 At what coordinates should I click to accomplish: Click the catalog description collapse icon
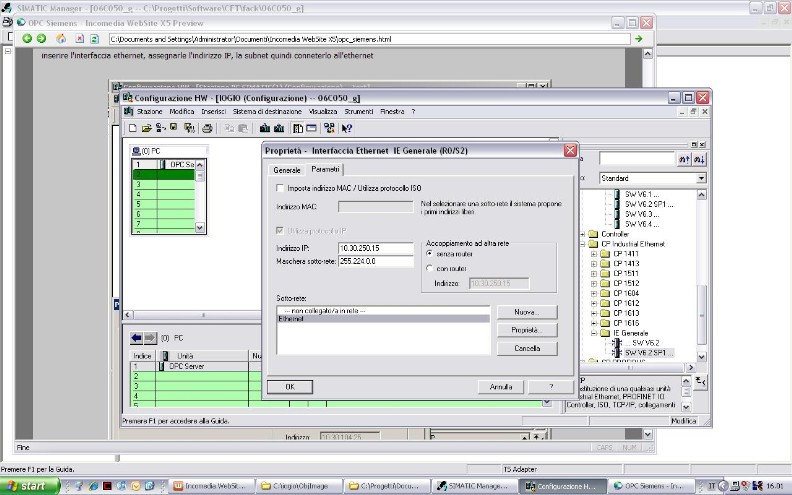click(700, 381)
